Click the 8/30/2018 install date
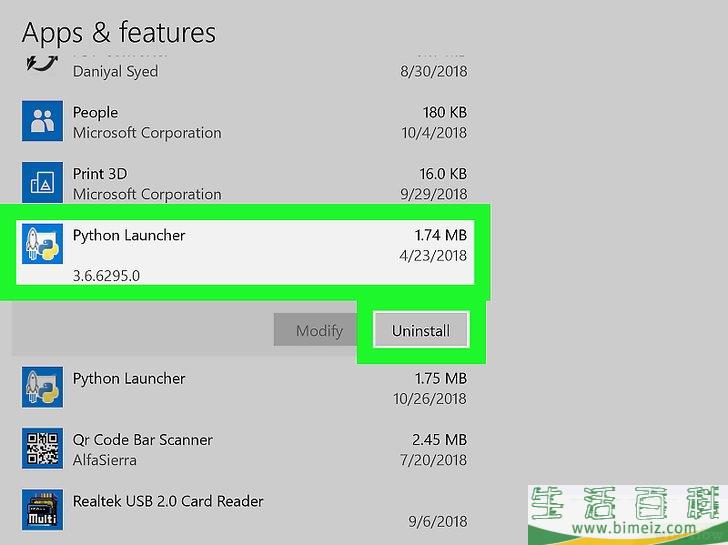This screenshot has height=545, width=728. click(434, 71)
